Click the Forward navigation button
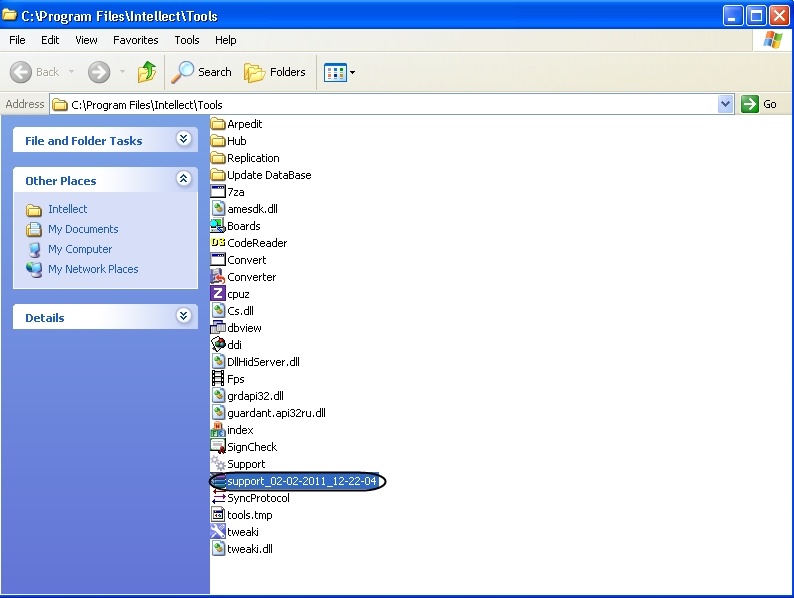This screenshot has width=794, height=598. (99, 72)
